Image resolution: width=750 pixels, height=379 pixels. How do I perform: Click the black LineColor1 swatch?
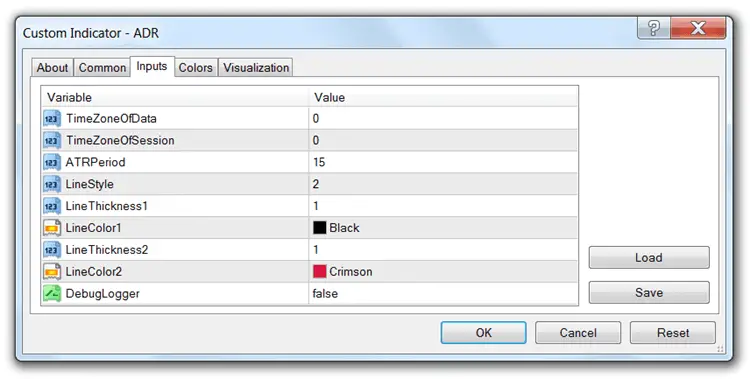click(x=320, y=228)
